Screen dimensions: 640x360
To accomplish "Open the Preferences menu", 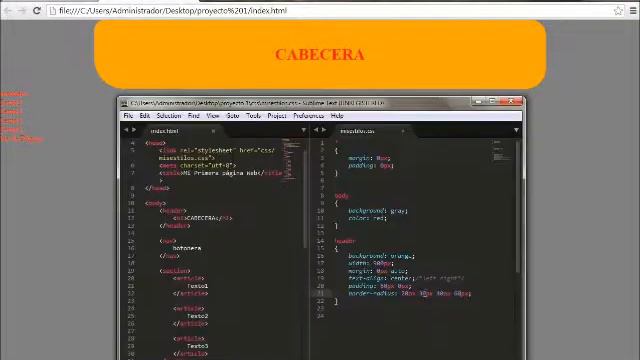I will (x=309, y=116).
